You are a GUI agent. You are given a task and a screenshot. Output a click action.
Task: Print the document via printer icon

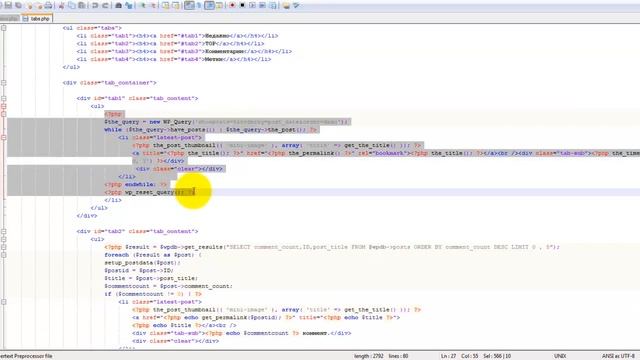tap(48, 5)
